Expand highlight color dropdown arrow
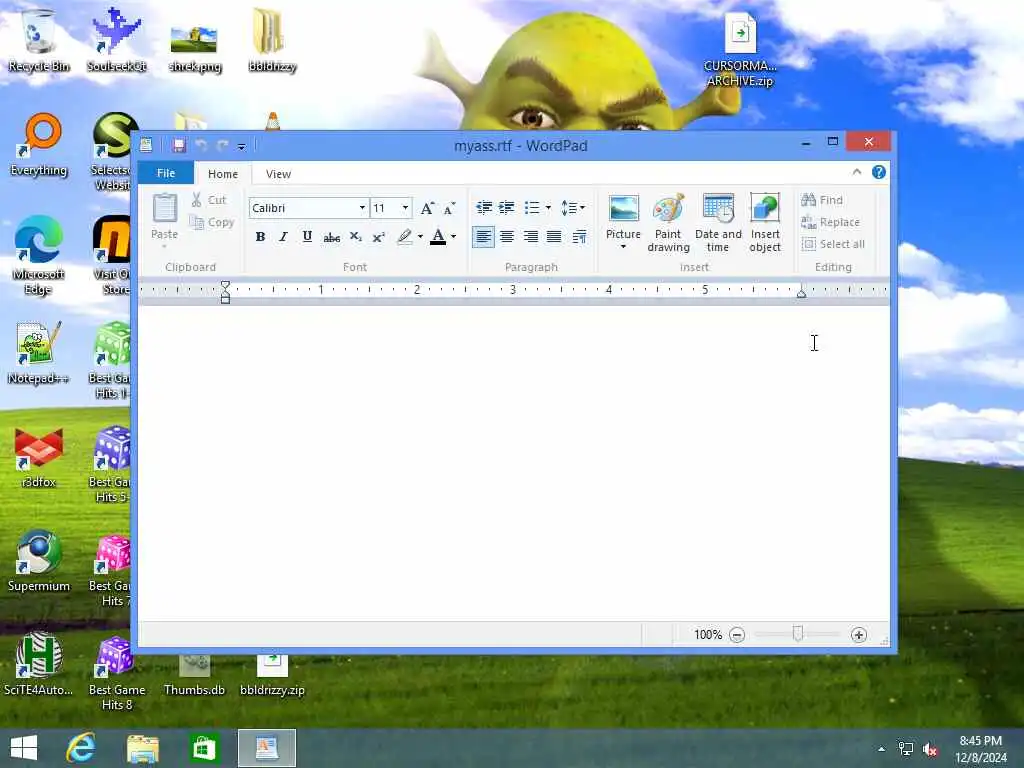 420,237
